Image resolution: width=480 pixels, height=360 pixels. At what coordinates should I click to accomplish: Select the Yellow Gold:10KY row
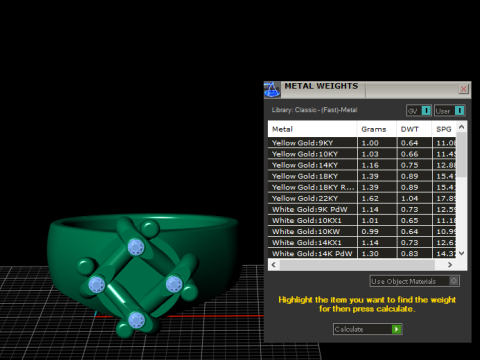point(362,154)
